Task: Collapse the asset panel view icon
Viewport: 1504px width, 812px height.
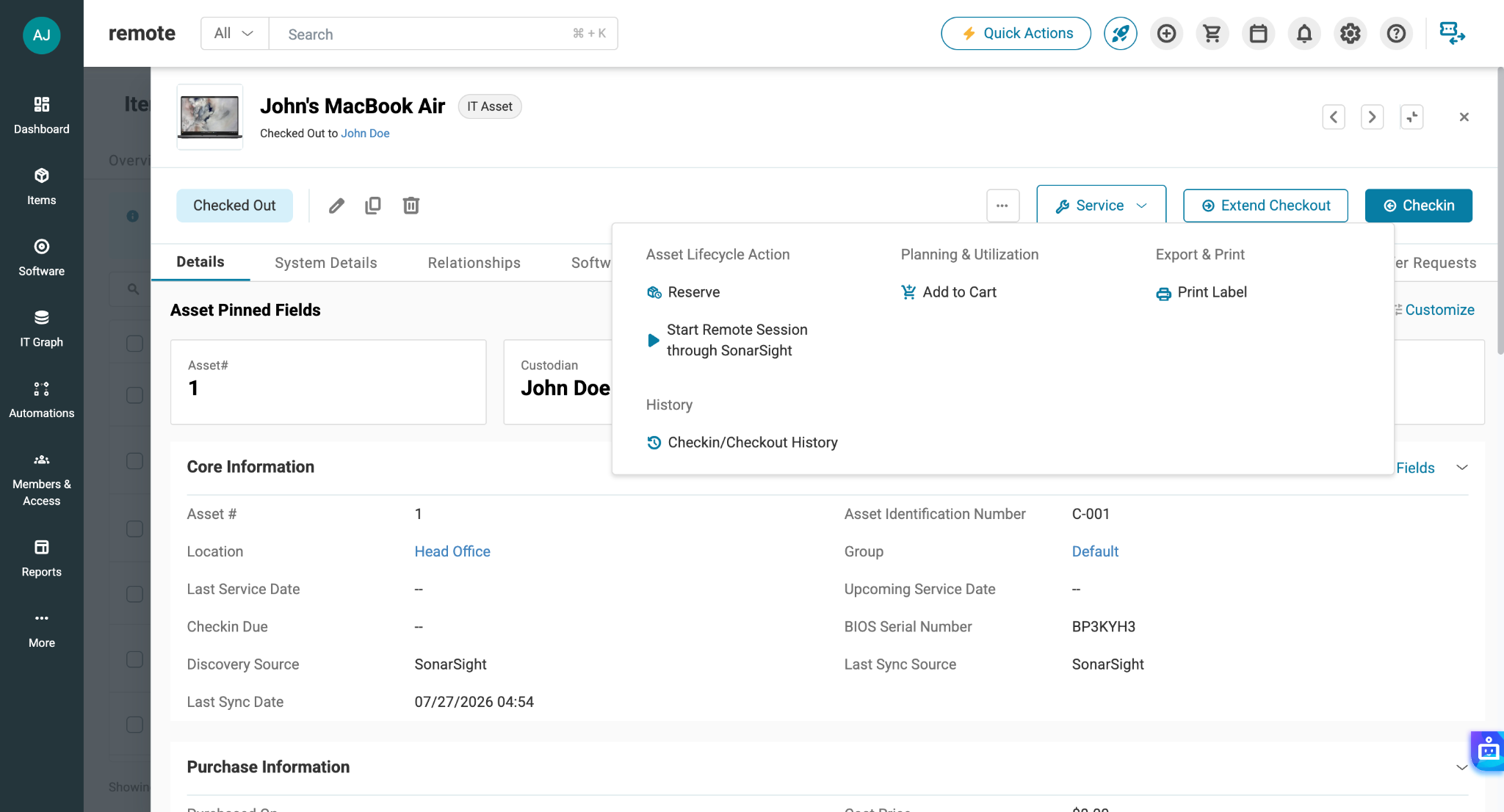Action: [1411, 117]
